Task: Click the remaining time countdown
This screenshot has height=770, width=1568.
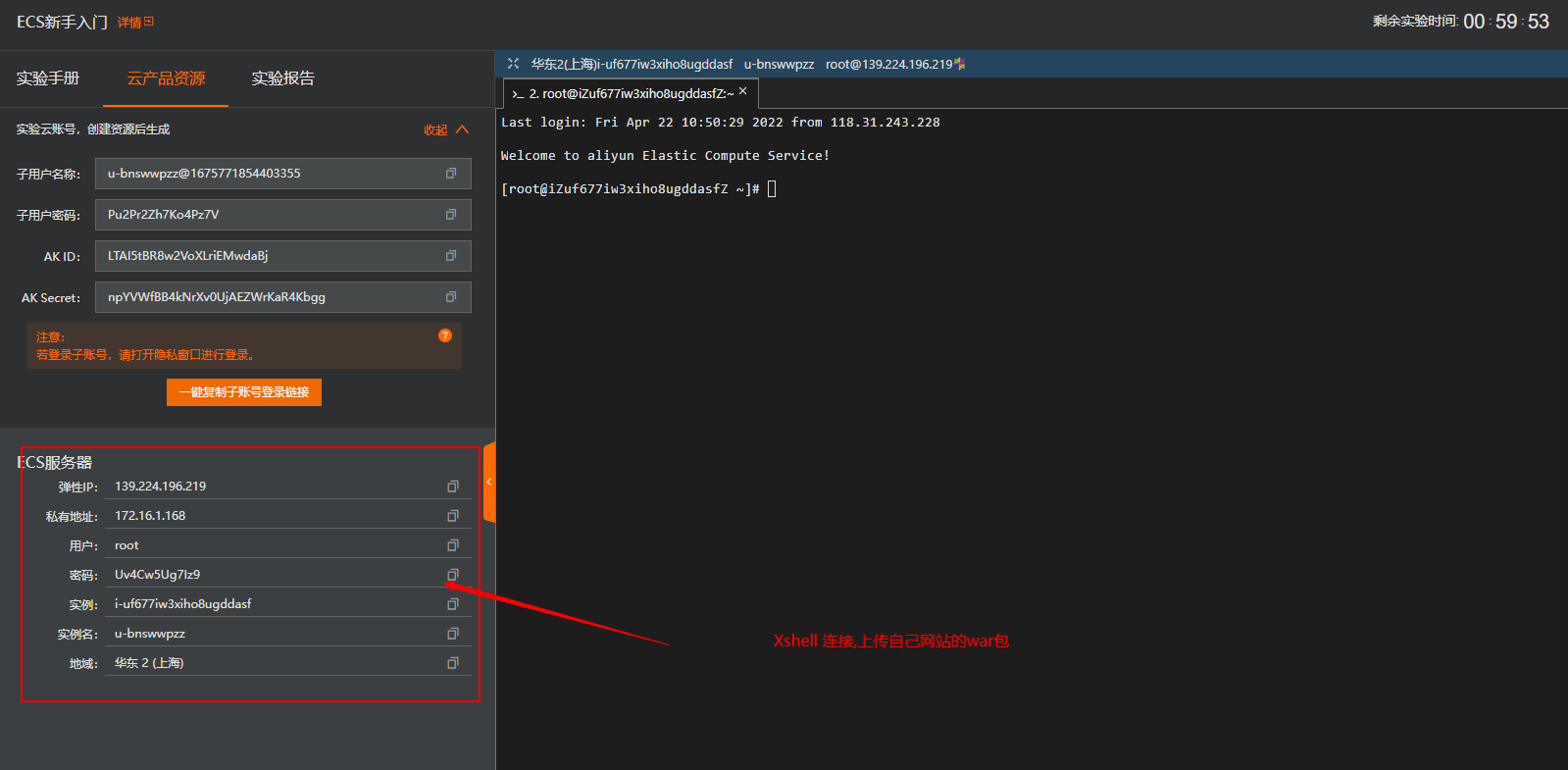Action: coord(1506,22)
